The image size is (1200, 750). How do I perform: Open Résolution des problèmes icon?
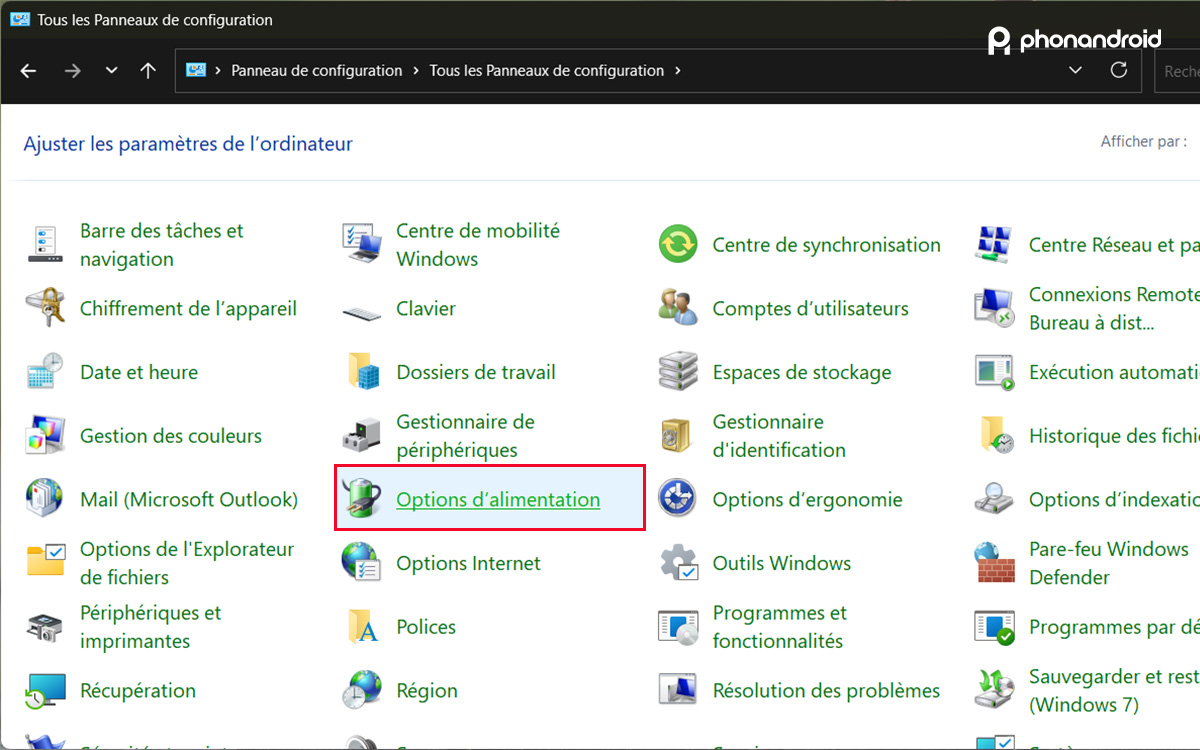tap(678, 690)
